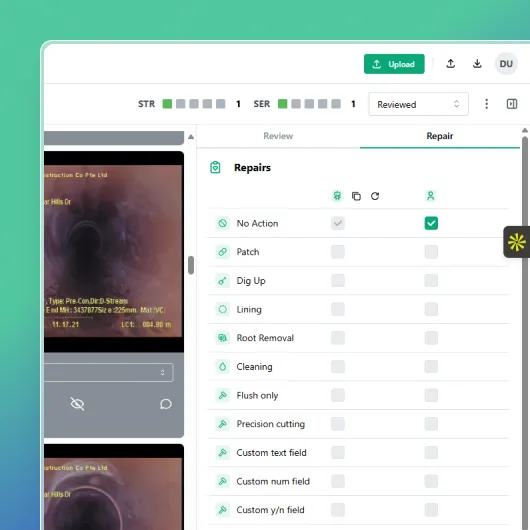Check the user Root Removal checkbox
Screen dimensions: 530x530
pos(431,338)
